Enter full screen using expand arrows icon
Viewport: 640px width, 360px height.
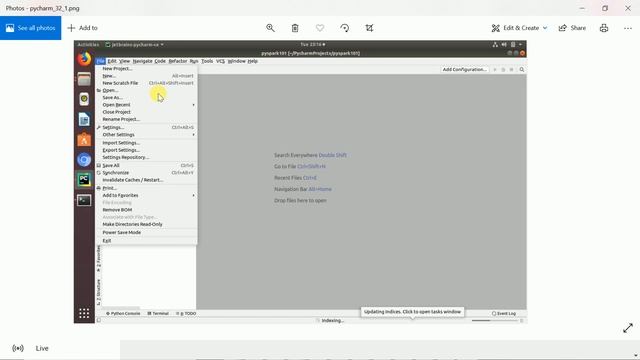coord(628,328)
